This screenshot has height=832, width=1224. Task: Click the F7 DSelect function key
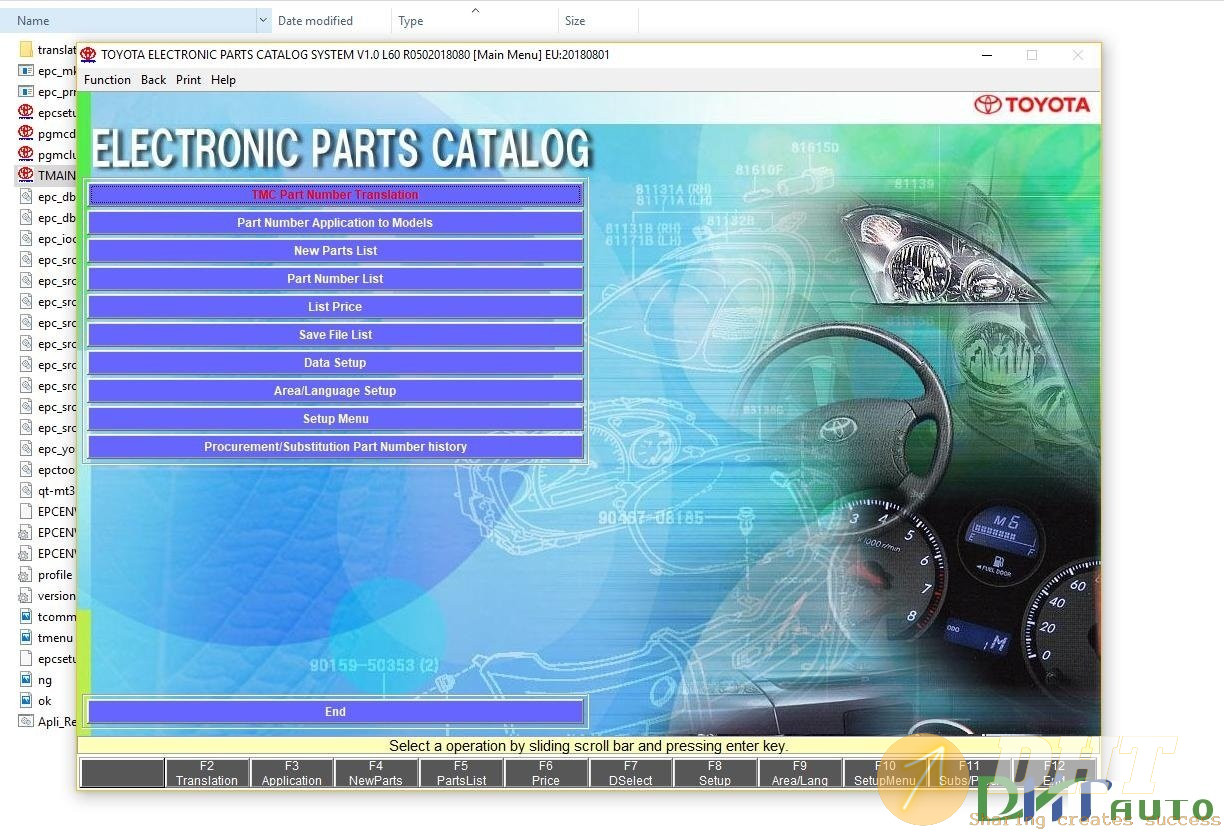(x=630, y=773)
